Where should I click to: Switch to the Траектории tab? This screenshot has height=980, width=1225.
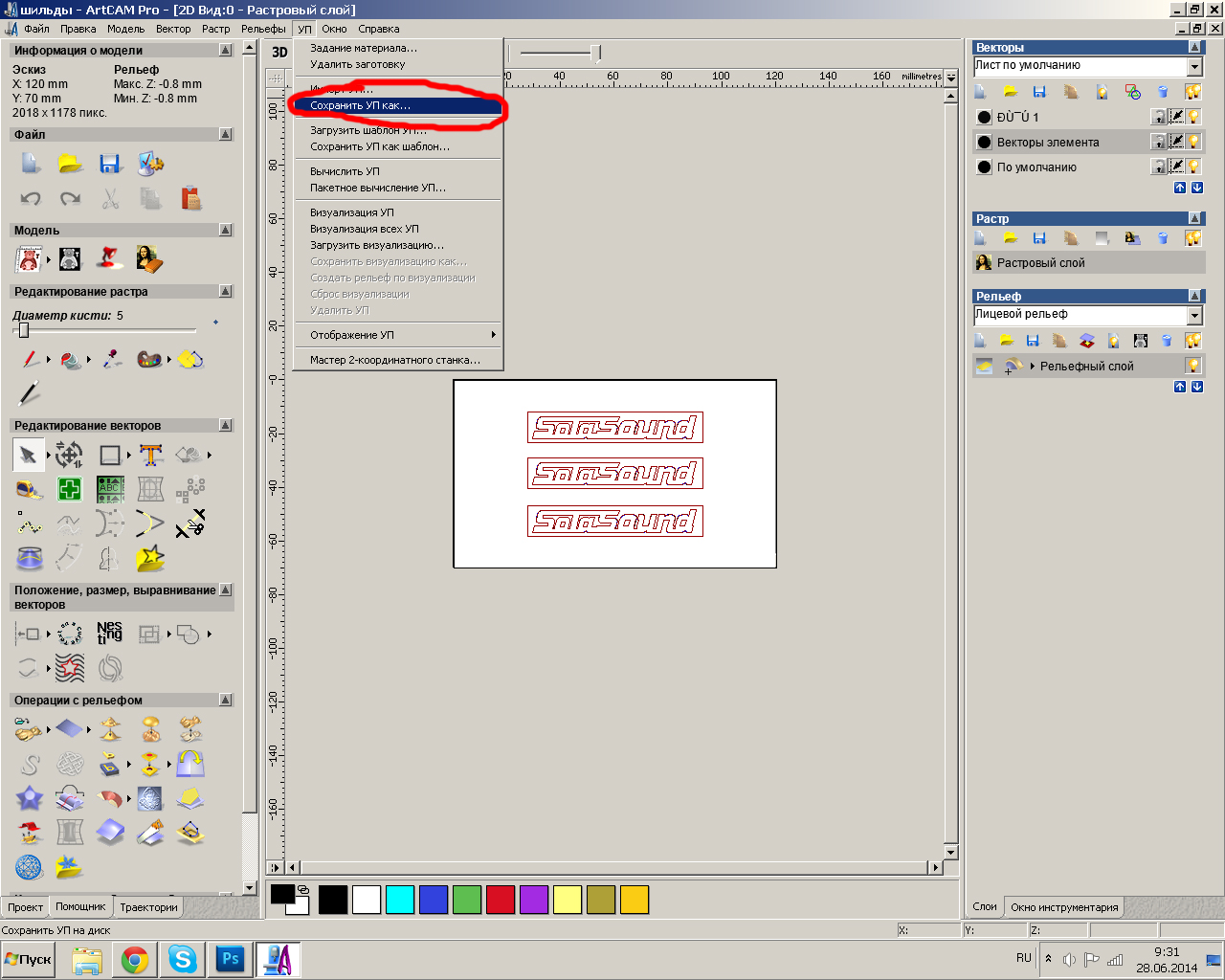pyautogui.click(x=148, y=907)
